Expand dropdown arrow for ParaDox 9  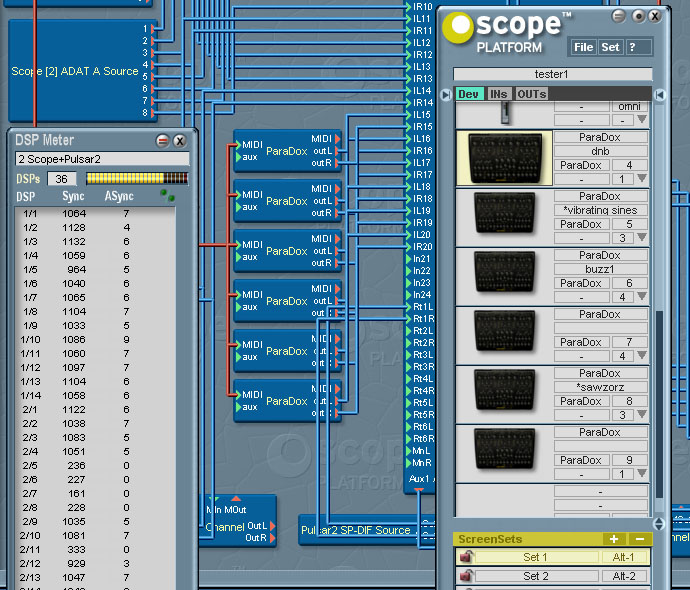pos(642,473)
